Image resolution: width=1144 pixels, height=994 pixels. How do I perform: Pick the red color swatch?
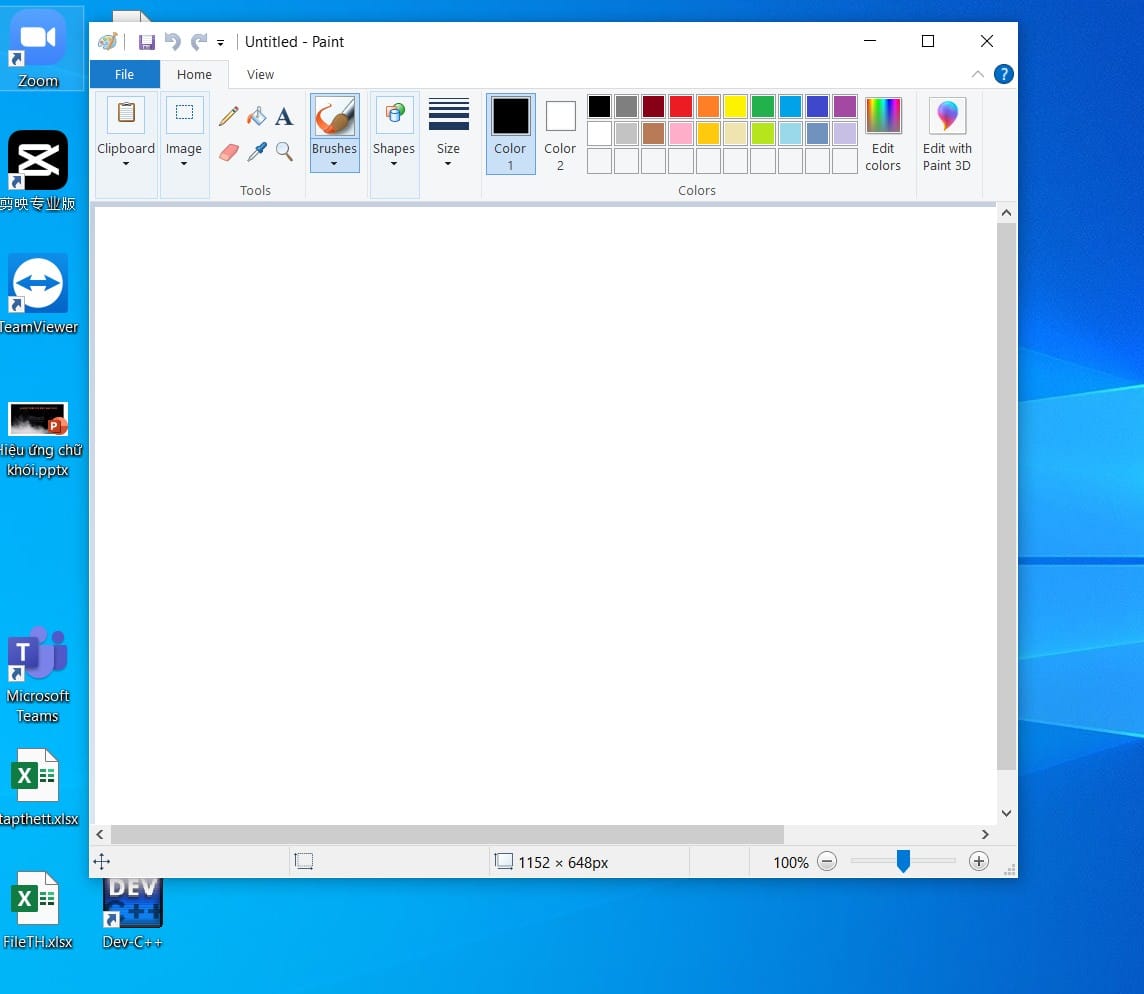681,107
